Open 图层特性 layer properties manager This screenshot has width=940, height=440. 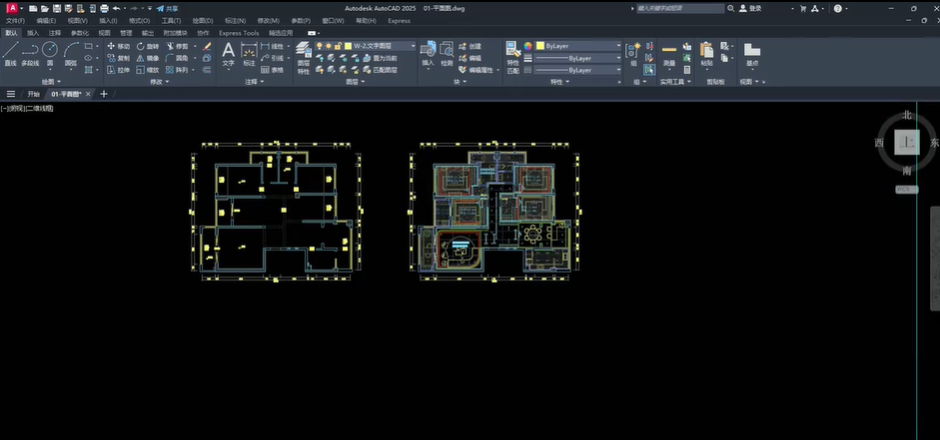click(x=303, y=58)
